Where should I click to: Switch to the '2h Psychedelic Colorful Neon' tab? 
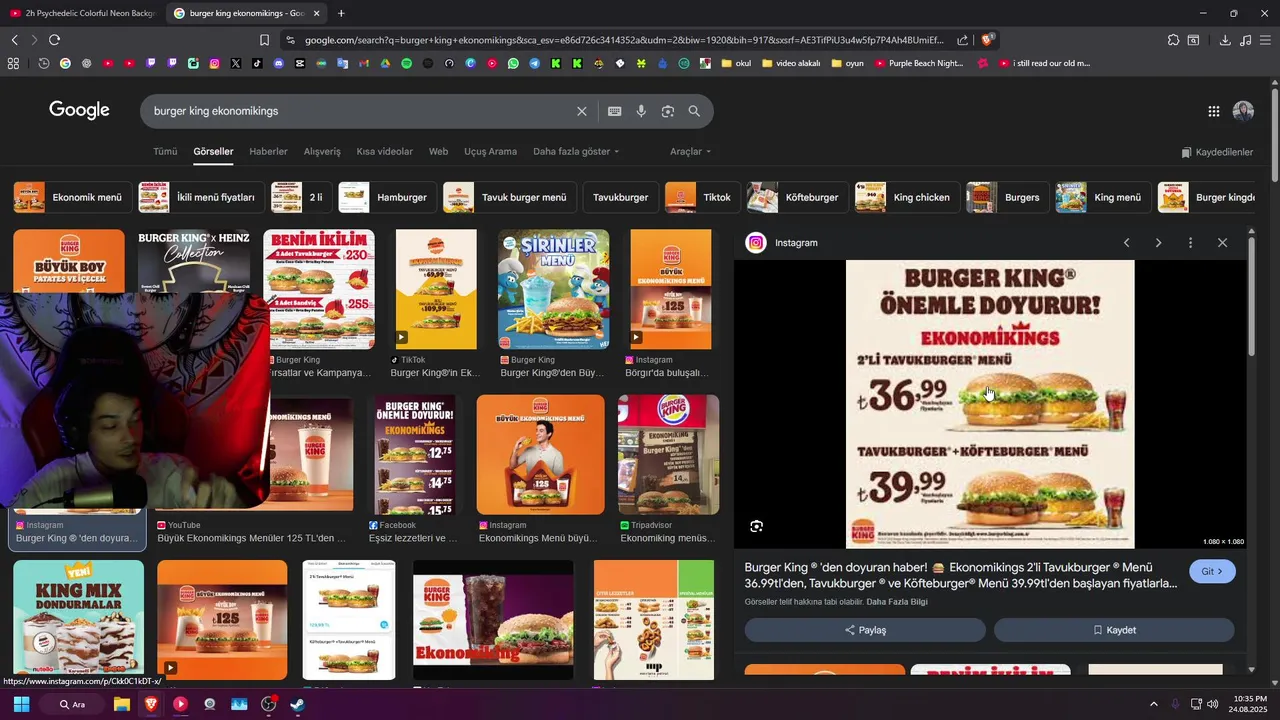point(82,13)
